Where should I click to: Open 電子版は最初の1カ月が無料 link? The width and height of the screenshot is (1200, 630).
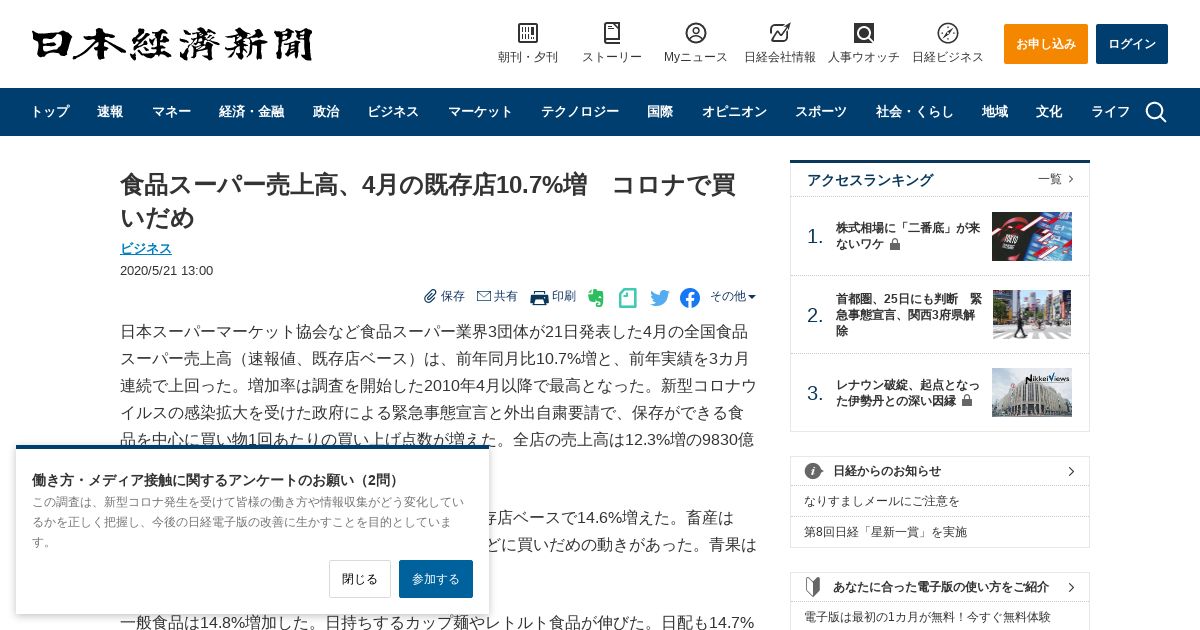tap(927, 617)
